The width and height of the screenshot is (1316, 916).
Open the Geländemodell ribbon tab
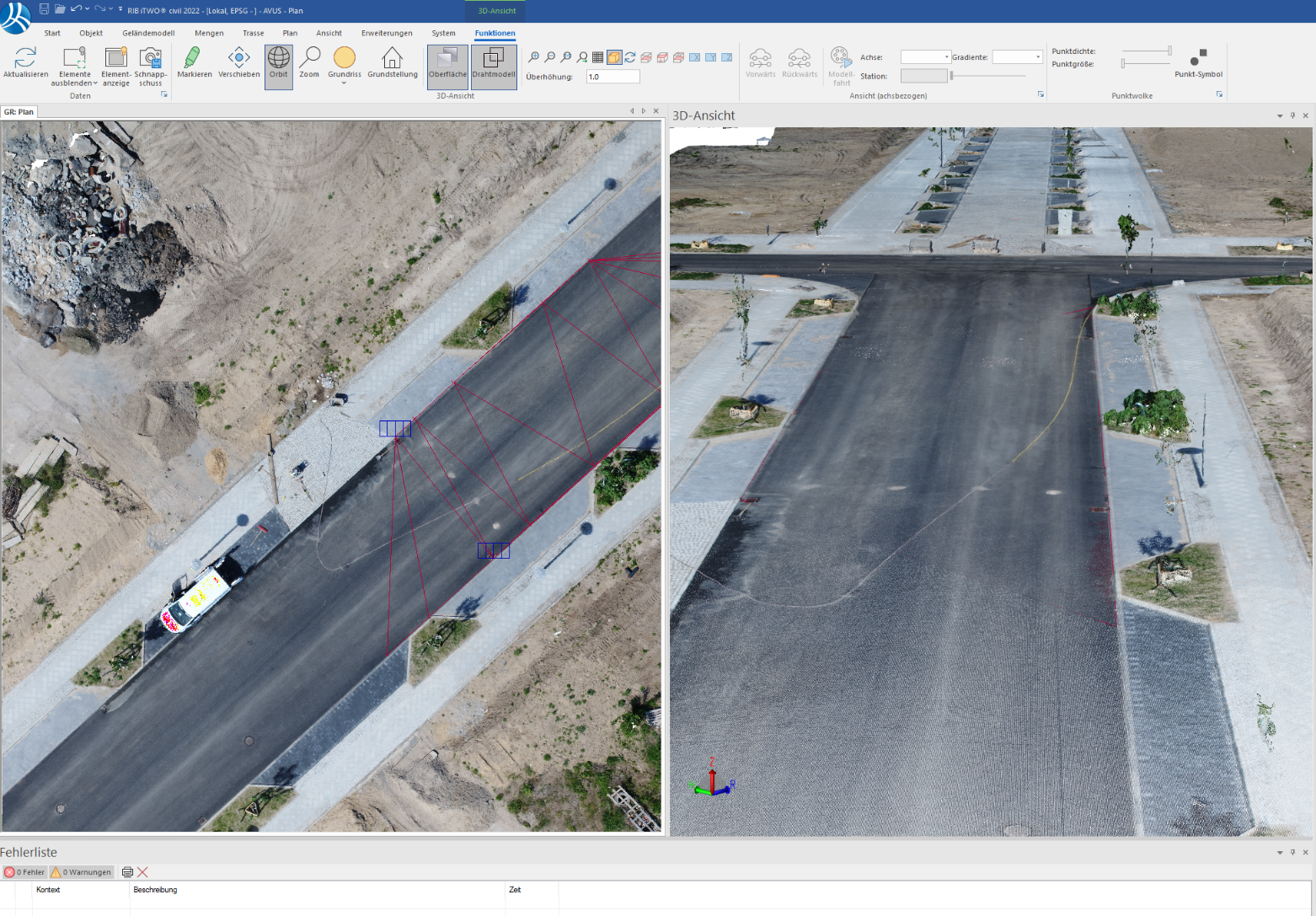(148, 34)
